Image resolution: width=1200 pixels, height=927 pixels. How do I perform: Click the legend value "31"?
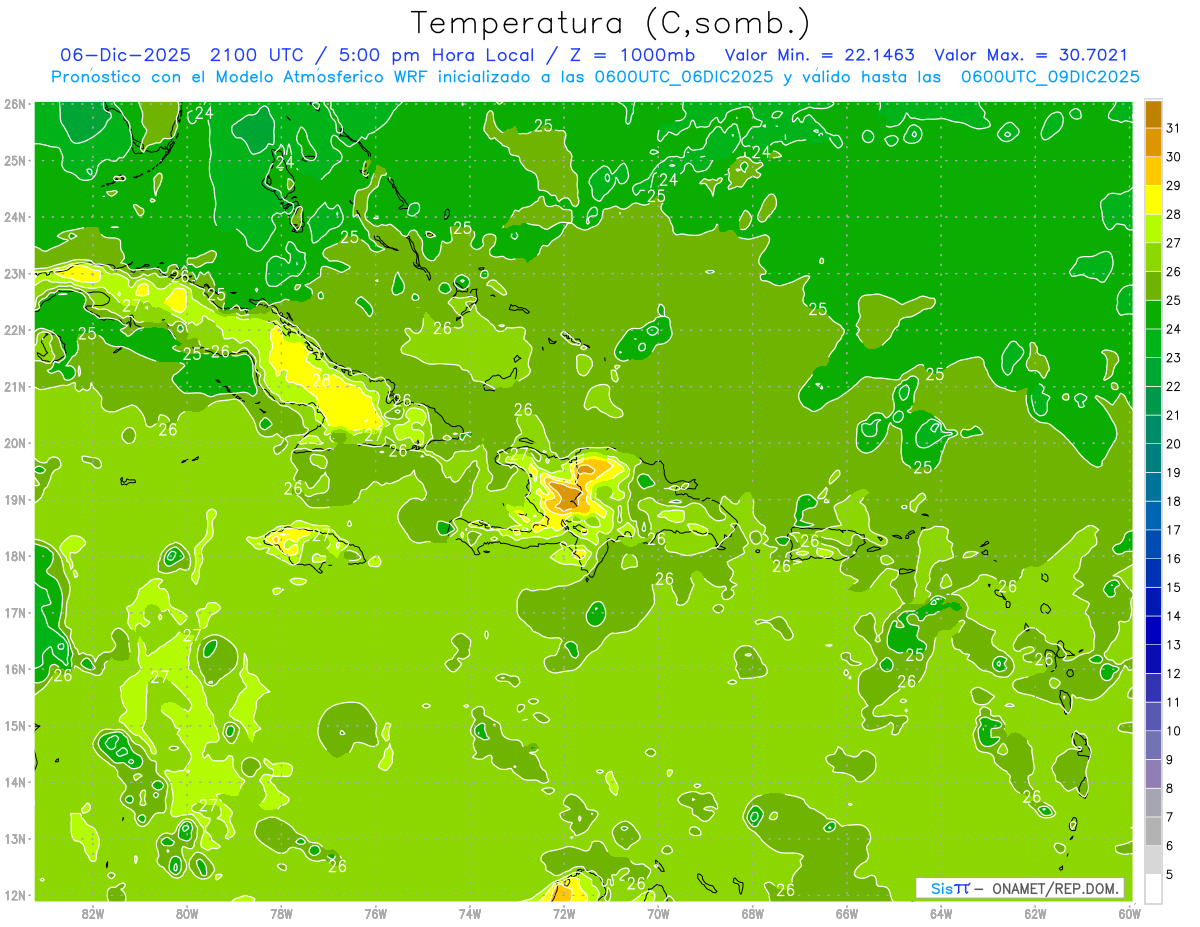click(x=1173, y=128)
